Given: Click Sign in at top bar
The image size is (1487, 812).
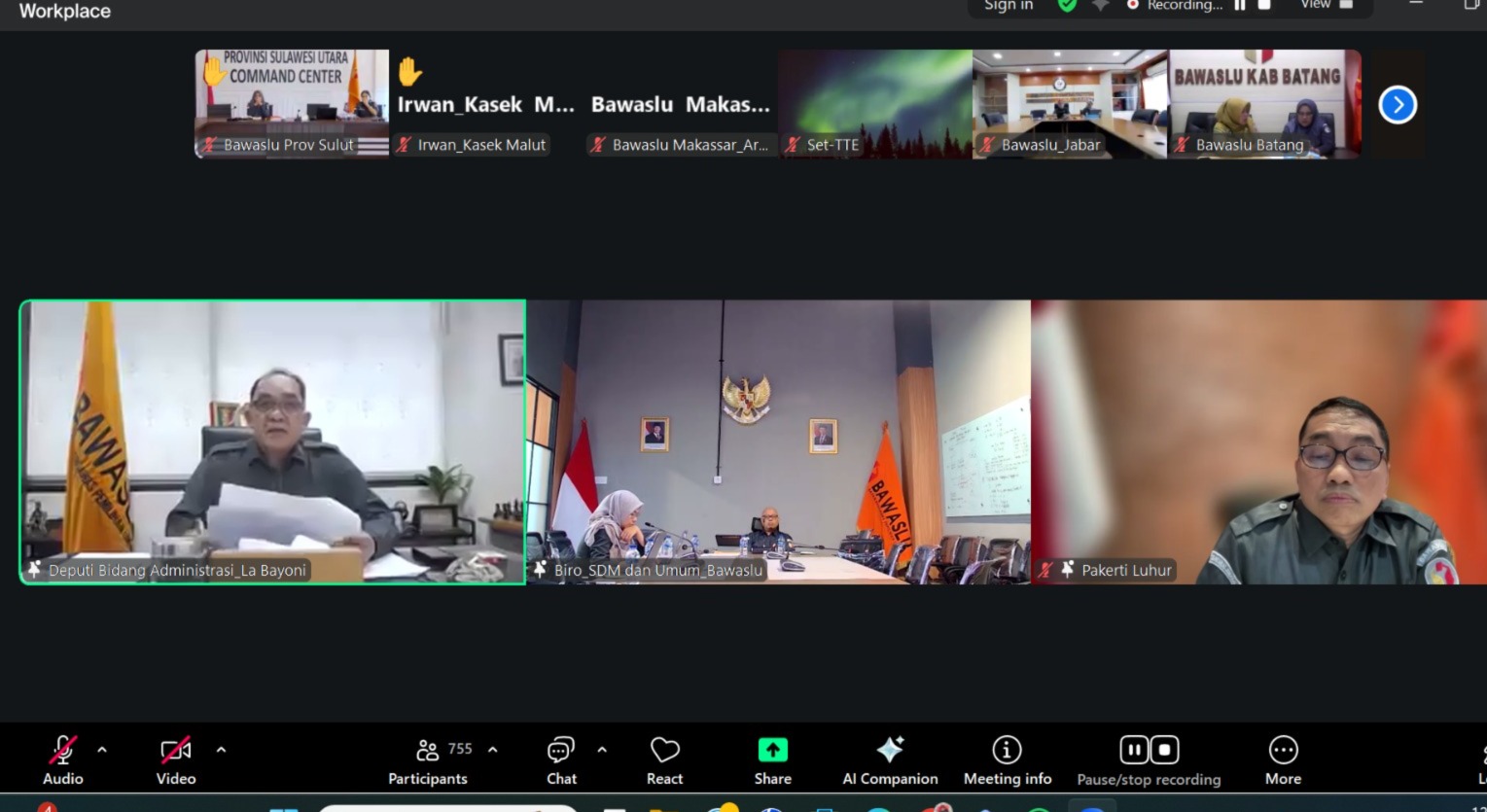Looking at the screenshot, I should click(1009, 5).
